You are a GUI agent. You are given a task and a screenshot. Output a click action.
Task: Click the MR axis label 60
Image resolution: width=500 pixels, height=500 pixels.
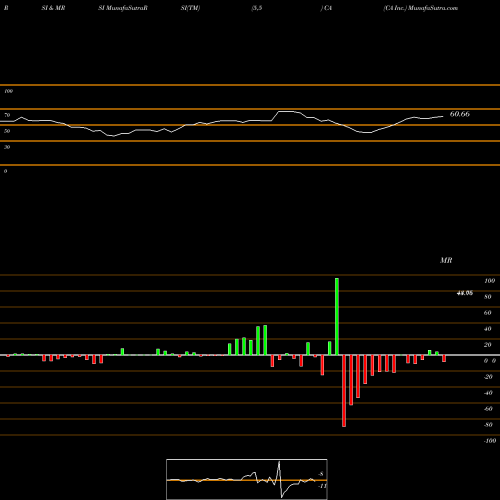487,313
